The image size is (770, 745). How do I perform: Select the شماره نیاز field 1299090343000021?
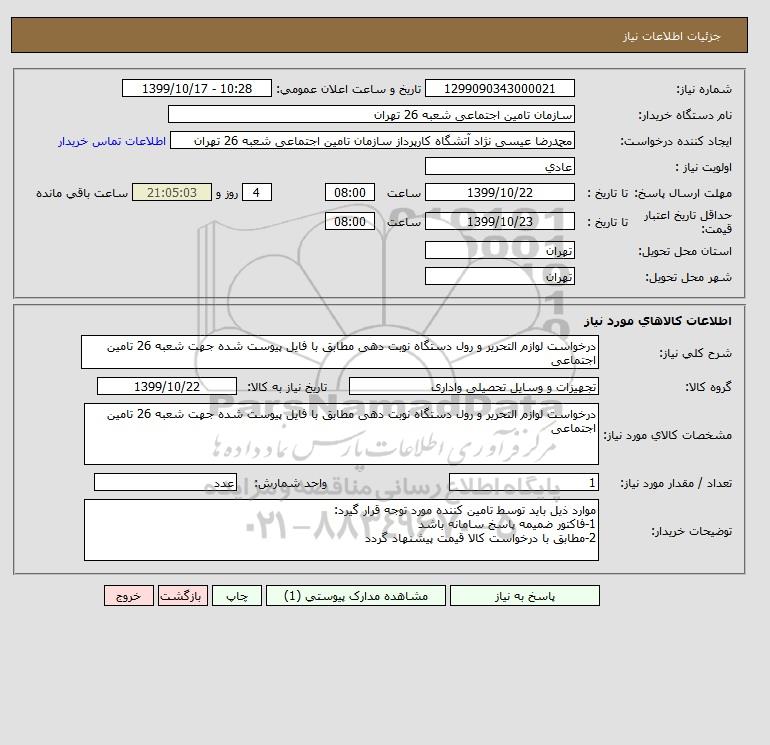pos(499,88)
